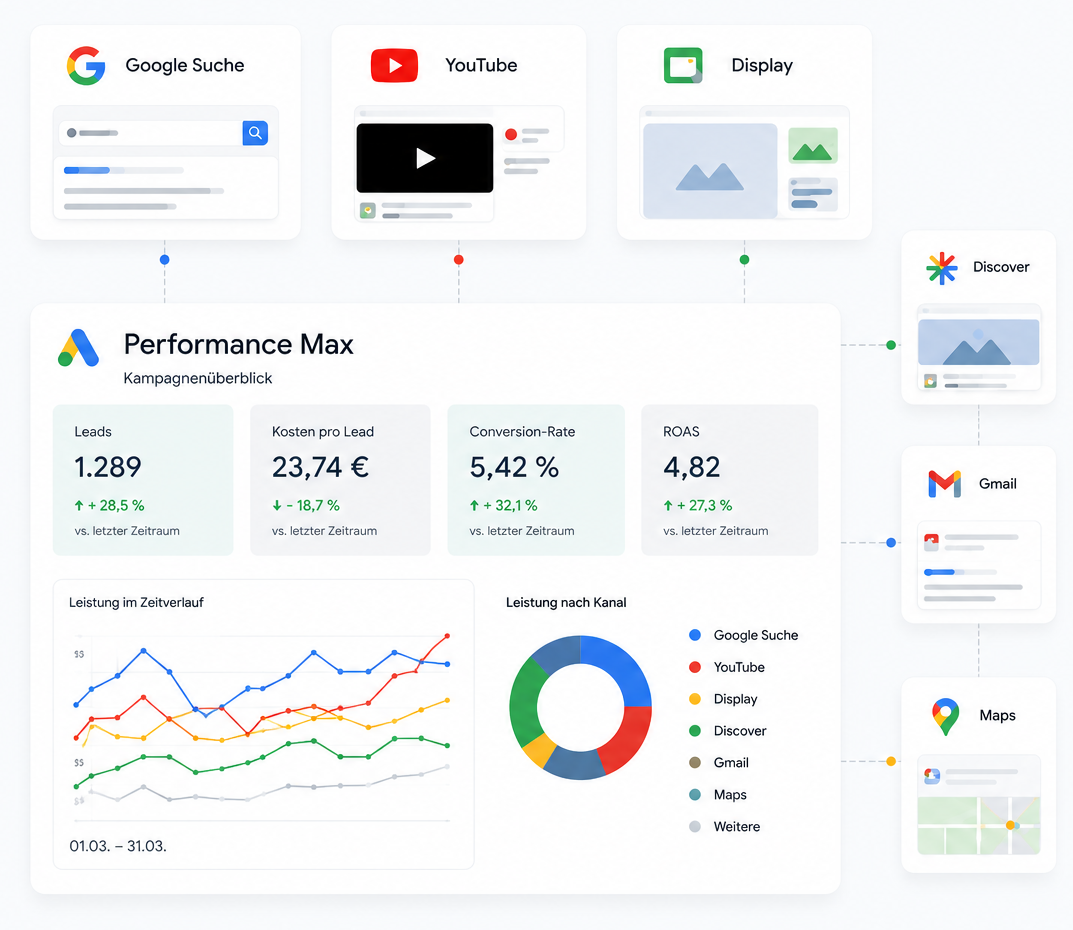This screenshot has width=1073, height=930.
Task: Click the blue connector dot under Google Suche
Action: [x=164, y=260]
